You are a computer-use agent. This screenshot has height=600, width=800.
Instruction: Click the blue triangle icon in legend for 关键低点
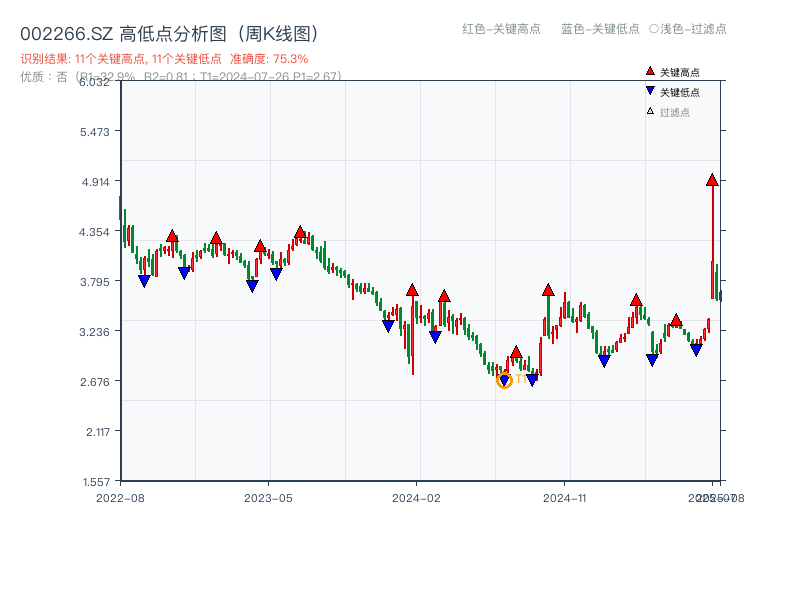click(650, 92)
